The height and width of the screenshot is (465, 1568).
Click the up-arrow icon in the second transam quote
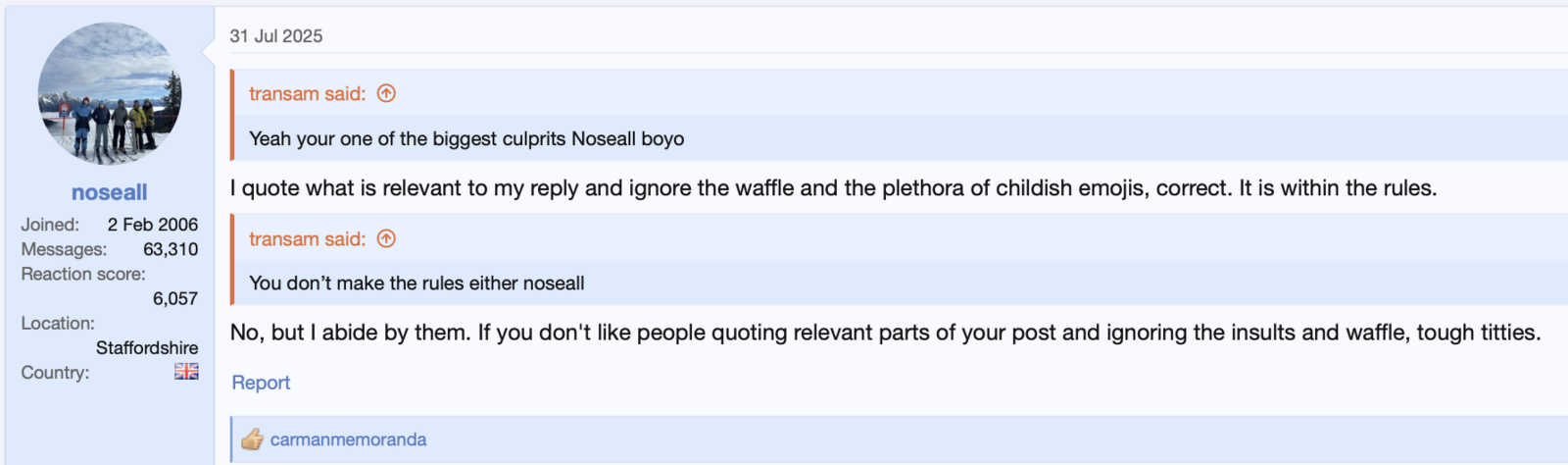pyautogui.click(x=386, y=238)
